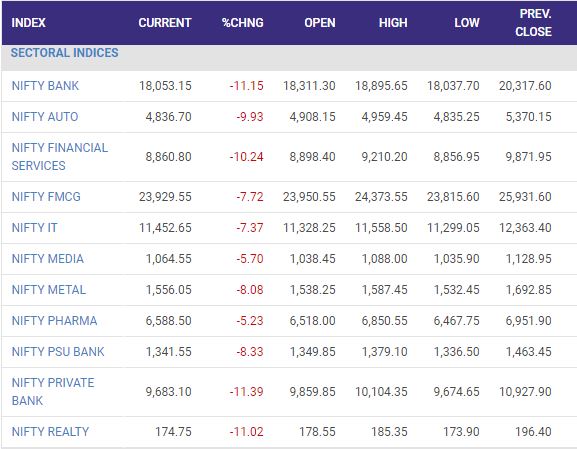Select NIFTY METAL change -8.08
This screenshot has height=449, width=577.
tap(250, 290)
